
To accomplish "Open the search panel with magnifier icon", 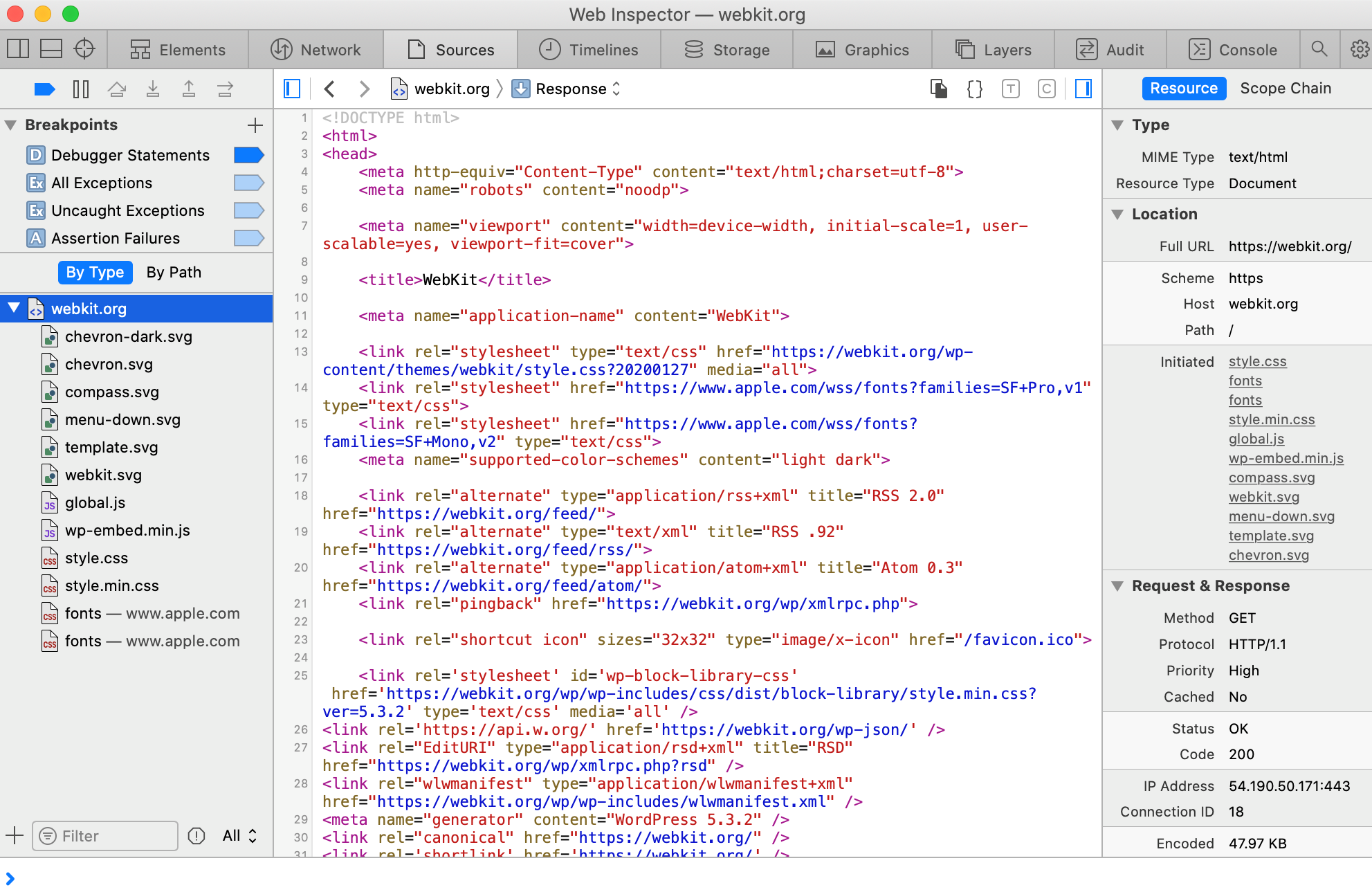I will point(1319,49).
